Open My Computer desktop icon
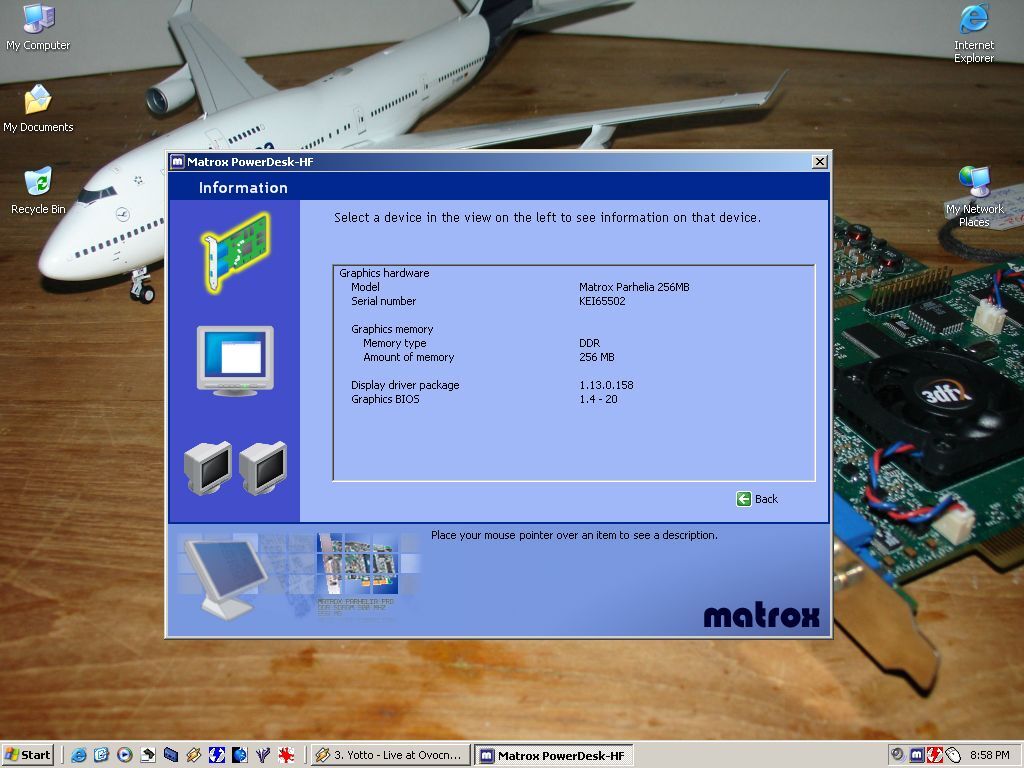Viewport: 1024px width, 768px height. 38,27
